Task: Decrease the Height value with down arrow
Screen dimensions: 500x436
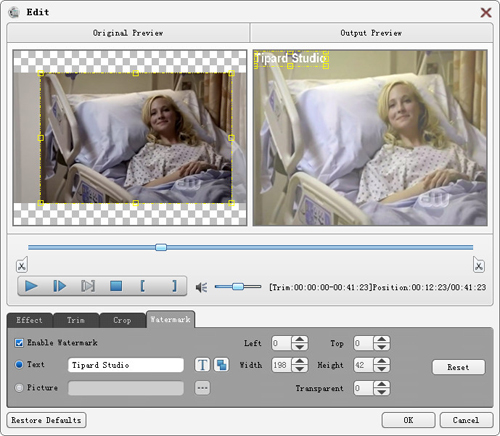Action: [x=381, y=369]
